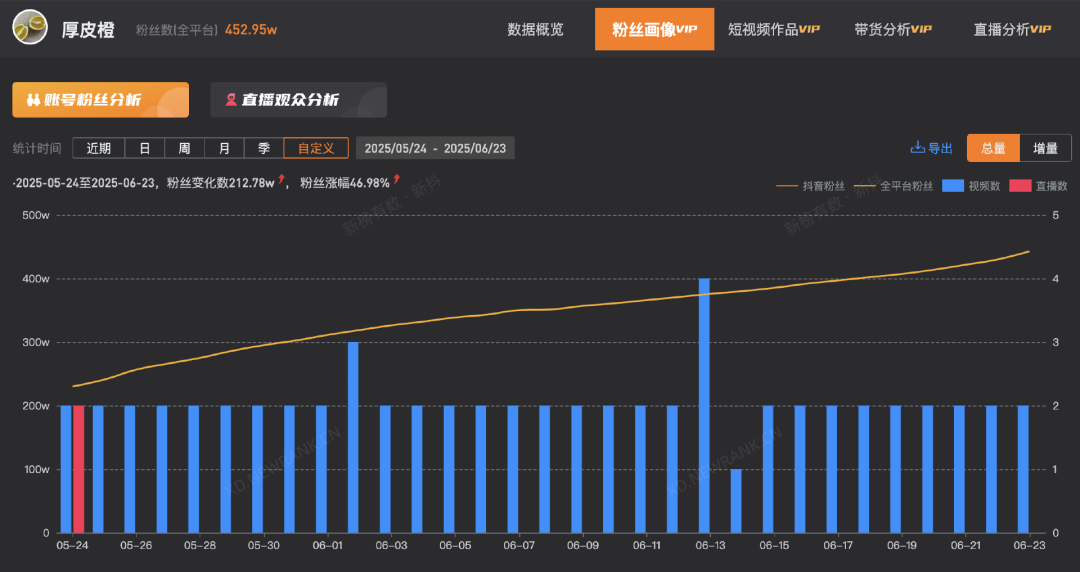1080x572 pixels.
Task: Click the 05-24 axis label
Action: (x=72, y=545)
